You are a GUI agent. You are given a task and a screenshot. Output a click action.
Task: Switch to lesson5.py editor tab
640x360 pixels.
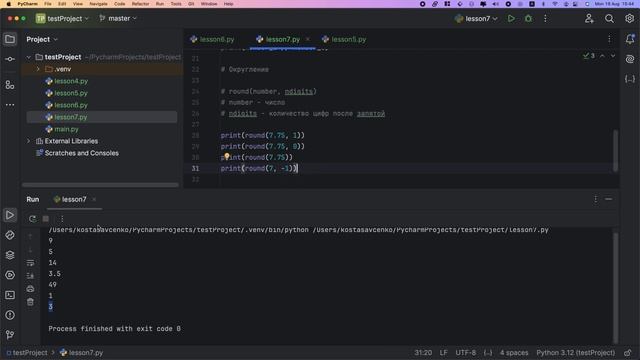[x=344, y=40]
